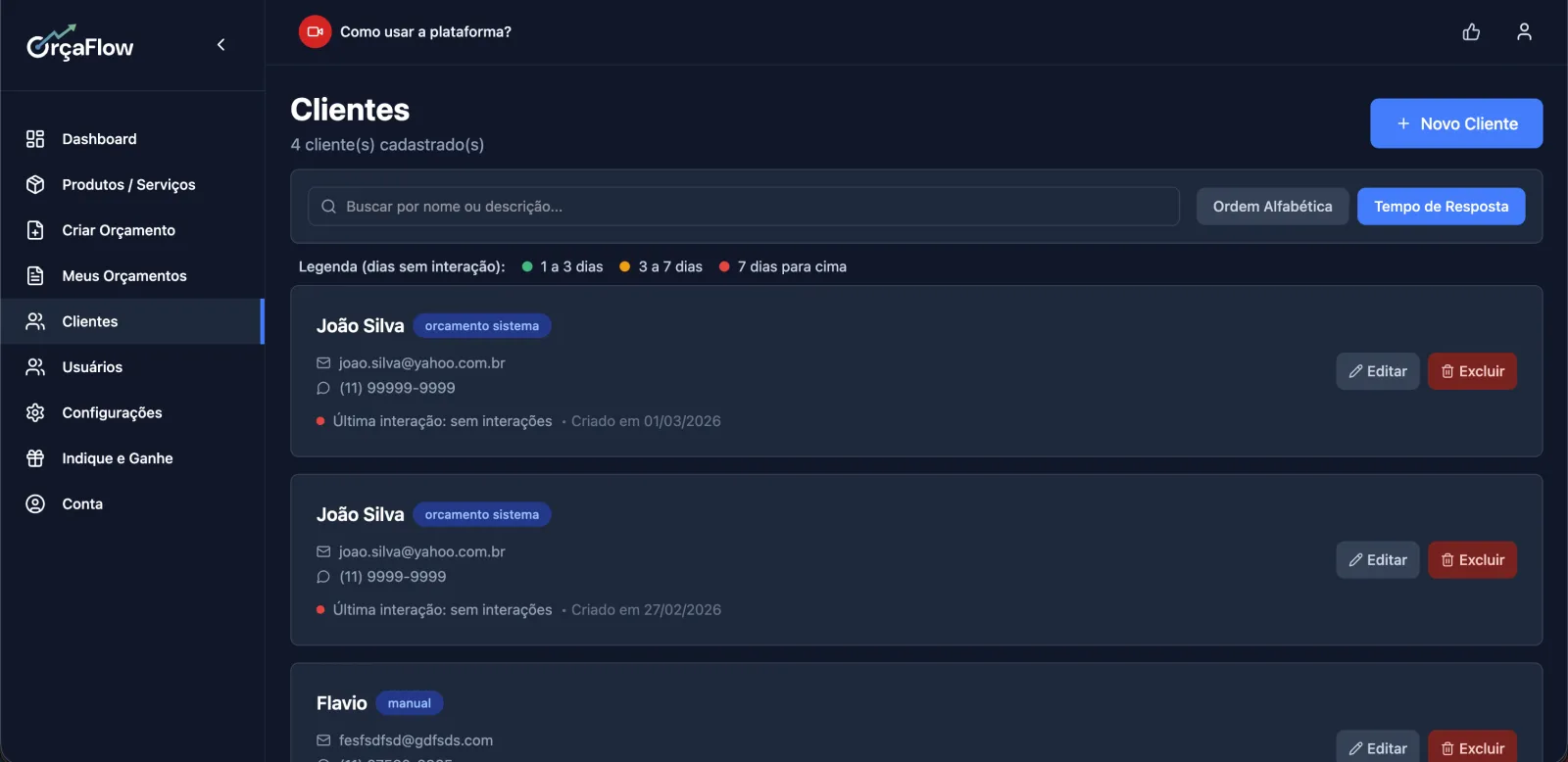The width and height of the screenshot is (1568, 762).
Task: Focus the 'Buscar por nome ou descrição' search field
Action: (744, 207)
